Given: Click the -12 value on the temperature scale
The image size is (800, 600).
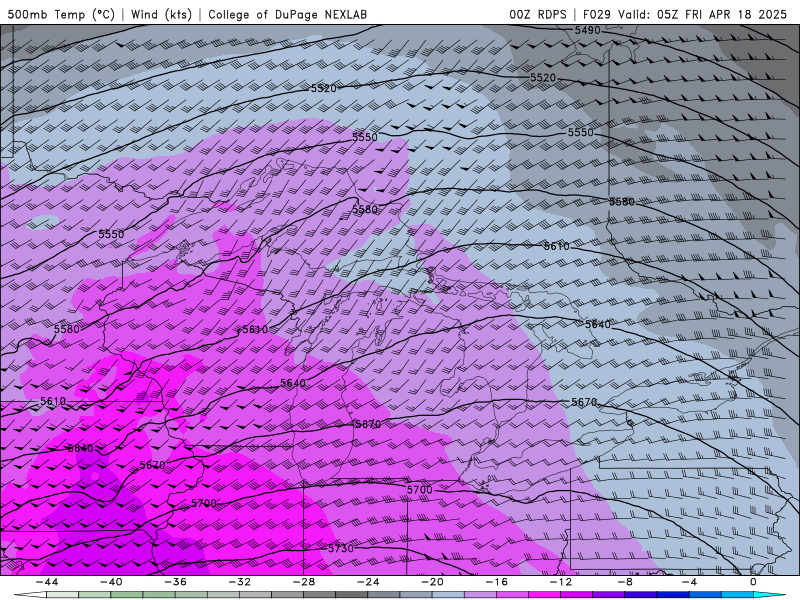Looking at the screenshot, I should (x=561, y=582).
